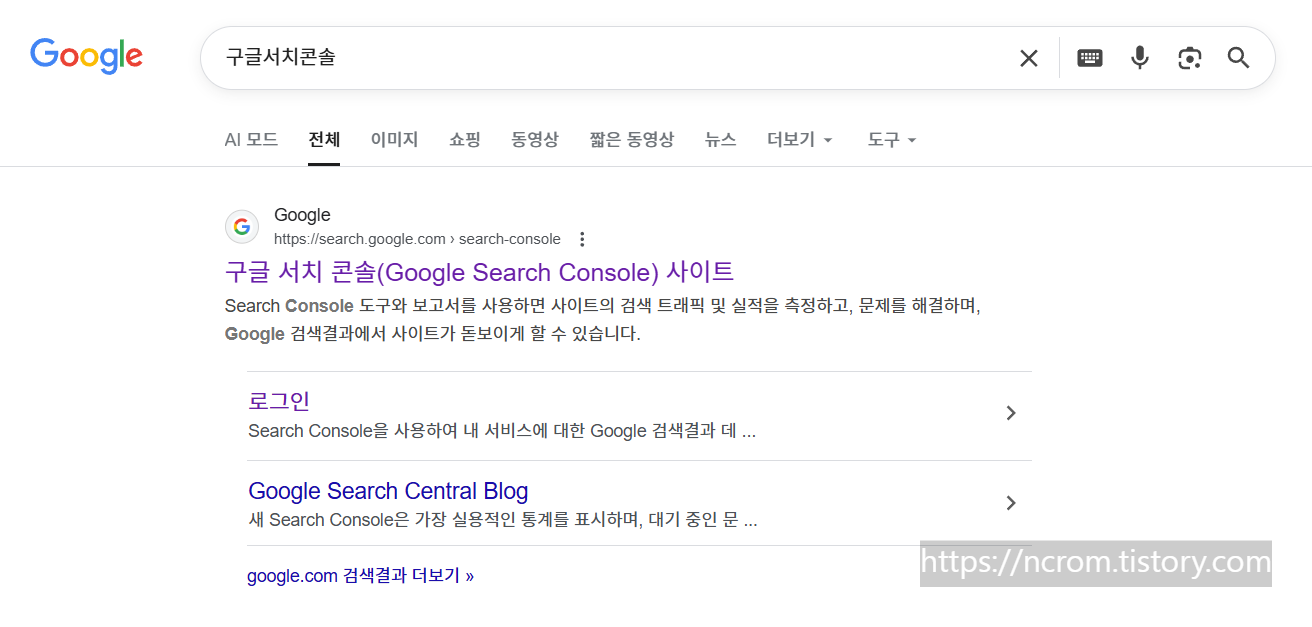
Task: Open the 이미지 tab
Action: [x=394, y=140]
